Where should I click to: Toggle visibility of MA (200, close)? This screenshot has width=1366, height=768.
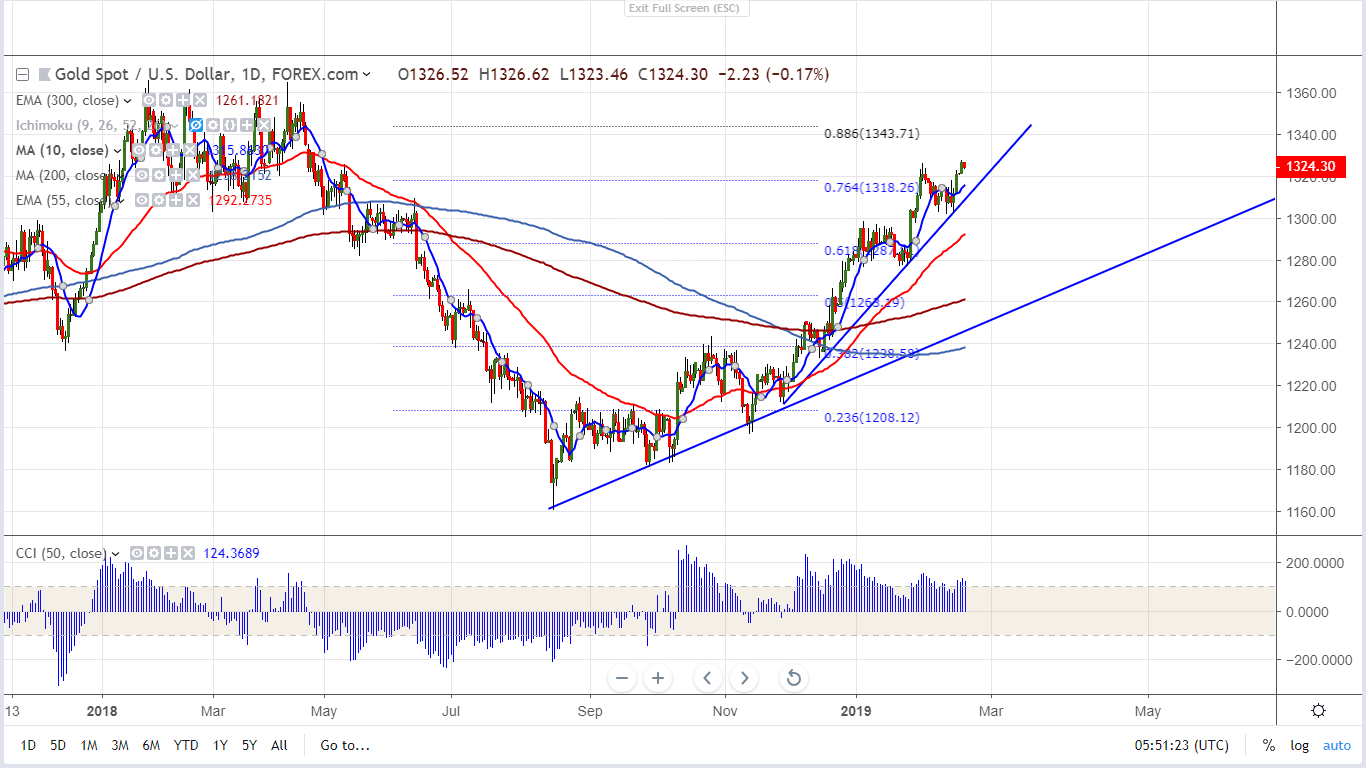point(142,175)
